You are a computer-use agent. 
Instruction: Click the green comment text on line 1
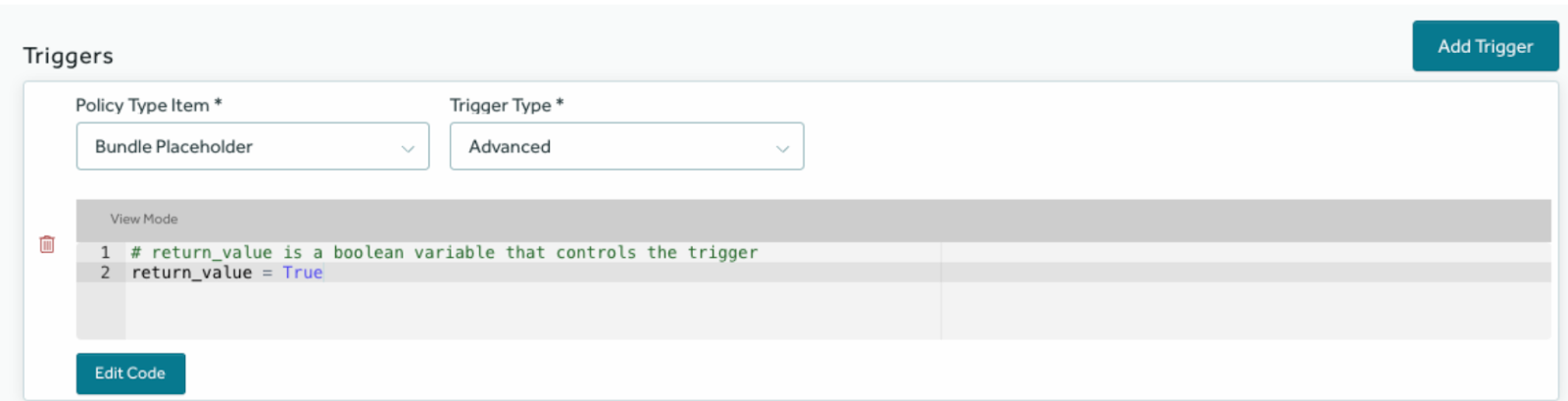pyautogui.click(x=444, y=253)
